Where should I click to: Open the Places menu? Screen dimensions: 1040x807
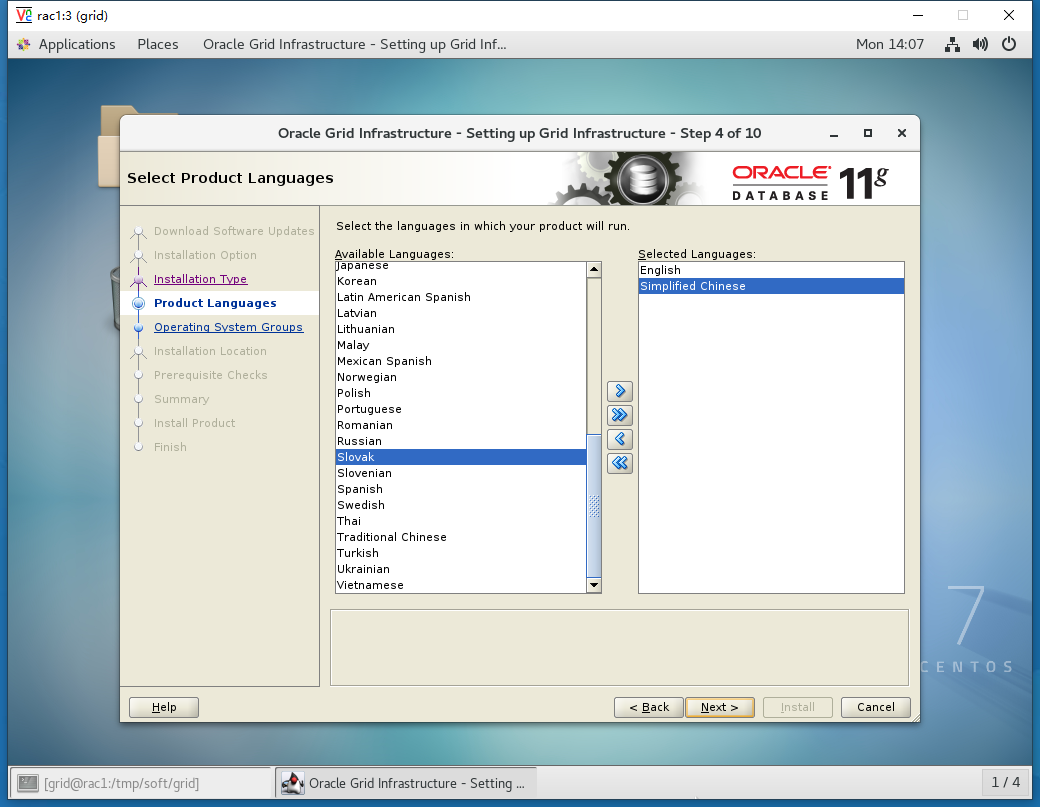click(158, 44)
